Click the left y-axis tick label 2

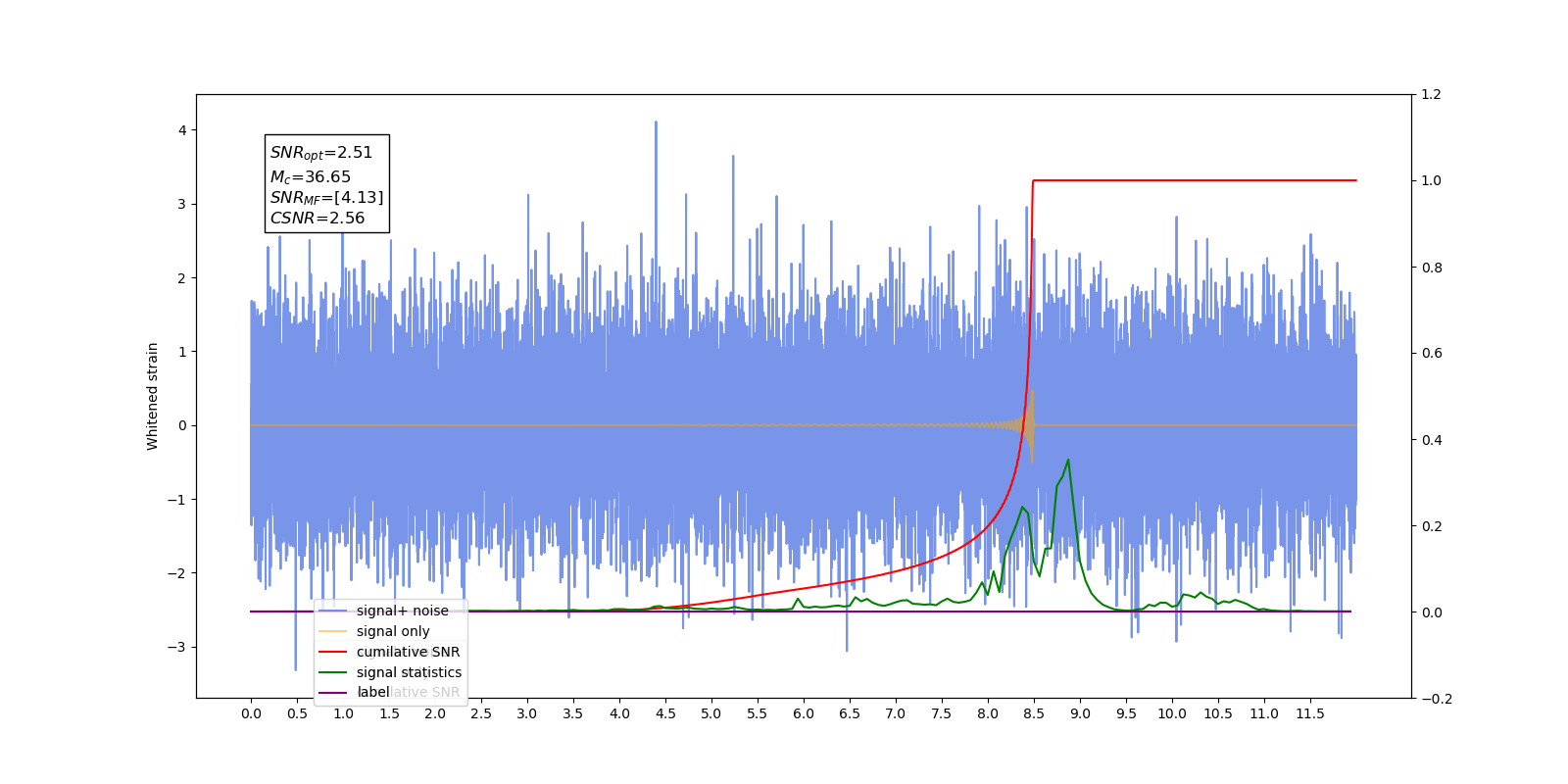[x=182, y=278]
